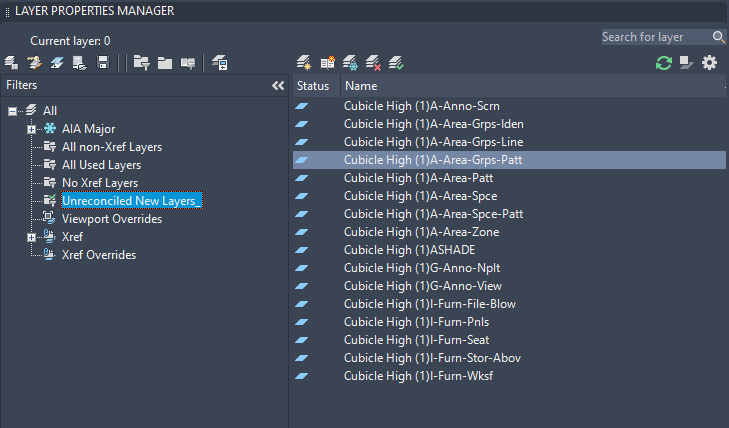Screen dimensions: 729x428
Task: Select the All Used Layers filter
Action: click(101, 165)
